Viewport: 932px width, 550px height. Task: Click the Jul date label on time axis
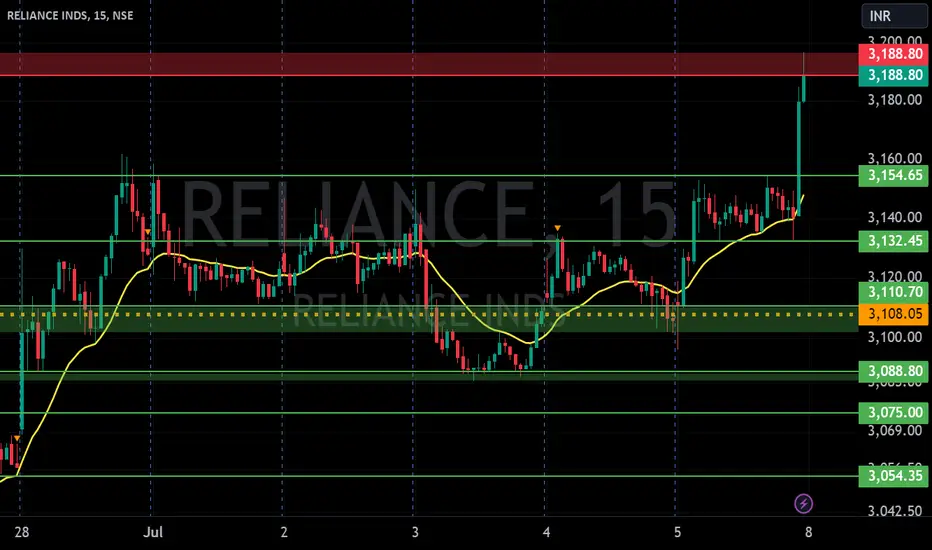click(153, 532)
